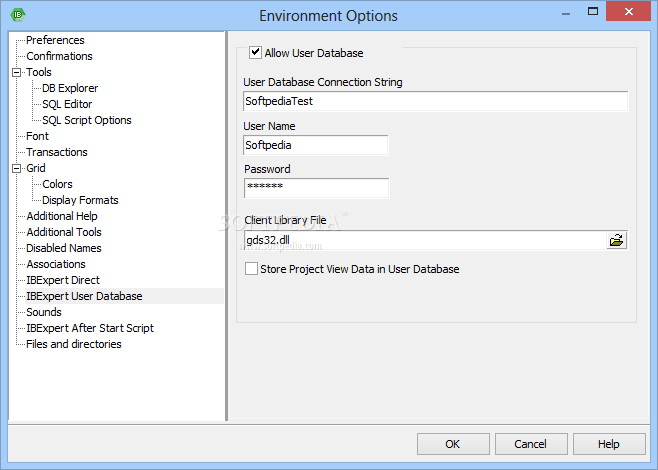Viewport: 658px width, 470px height.
Task: Select Additional Help page
Action: click(x=62, y=216)
